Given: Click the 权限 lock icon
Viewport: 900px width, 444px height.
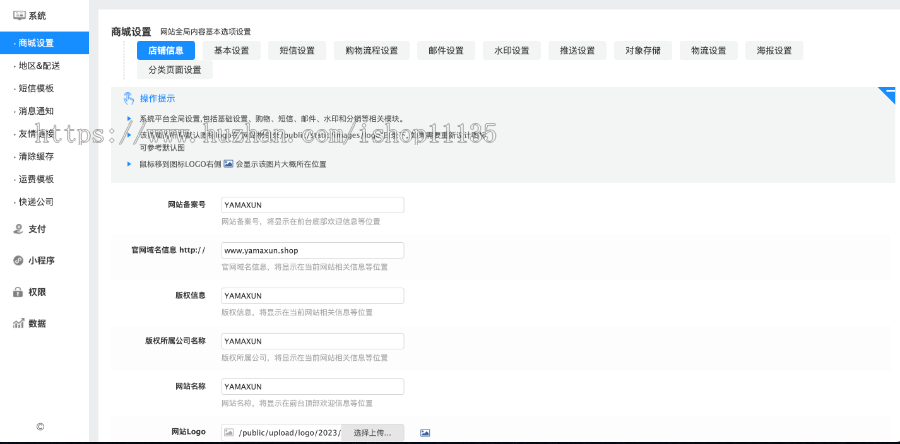Looking at the screenshot, I should [18, 292].
